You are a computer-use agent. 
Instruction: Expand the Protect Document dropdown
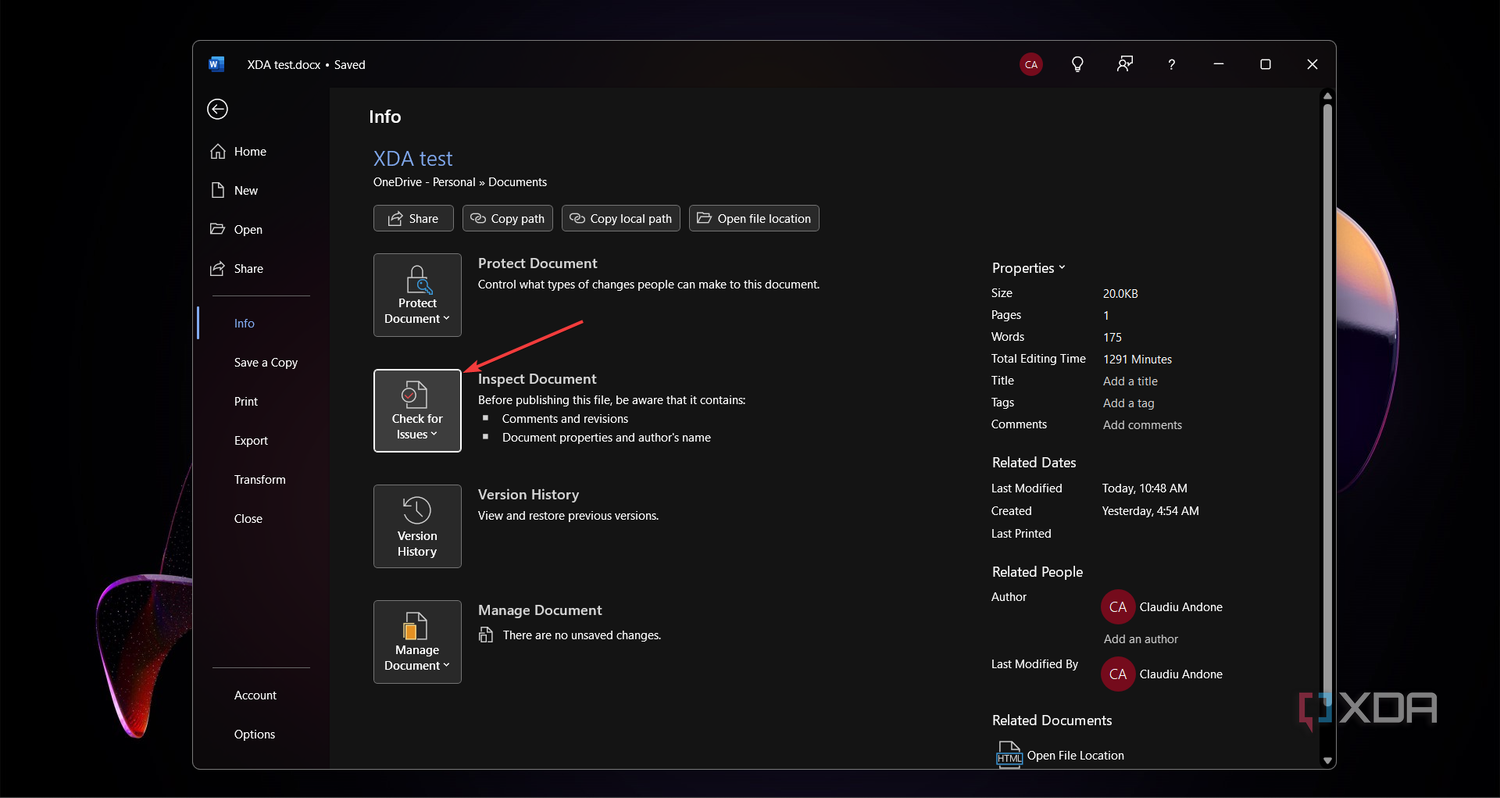pyautogui.click(x=417, y=295)
